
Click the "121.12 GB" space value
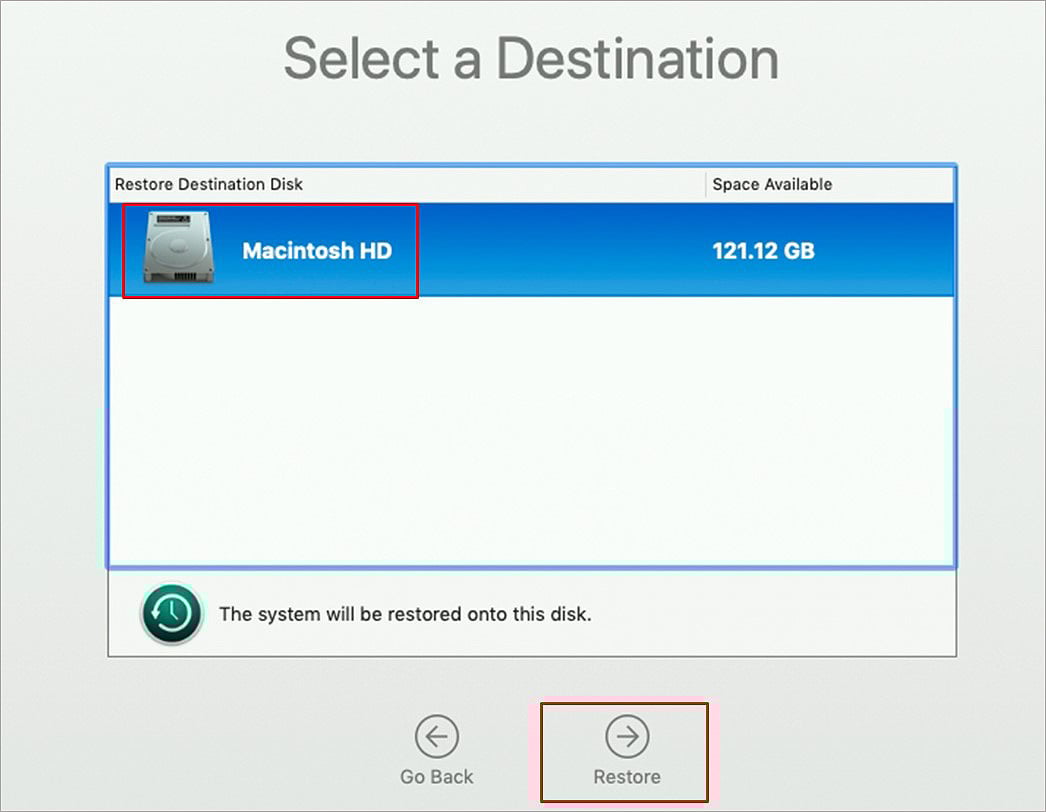point(763,251)
